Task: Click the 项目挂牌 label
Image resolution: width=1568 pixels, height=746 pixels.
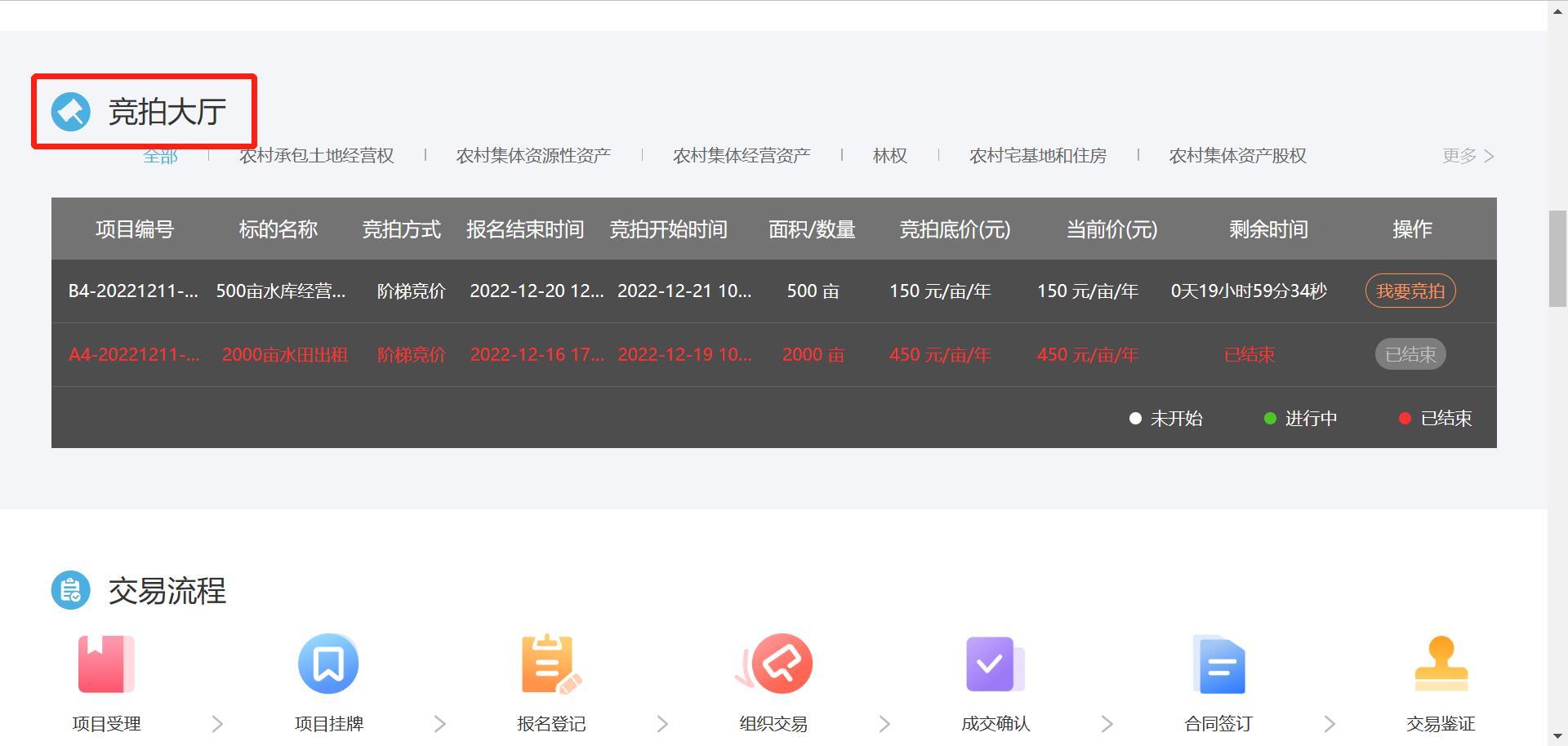Action: pyautogui.click(x=329, y=724)
